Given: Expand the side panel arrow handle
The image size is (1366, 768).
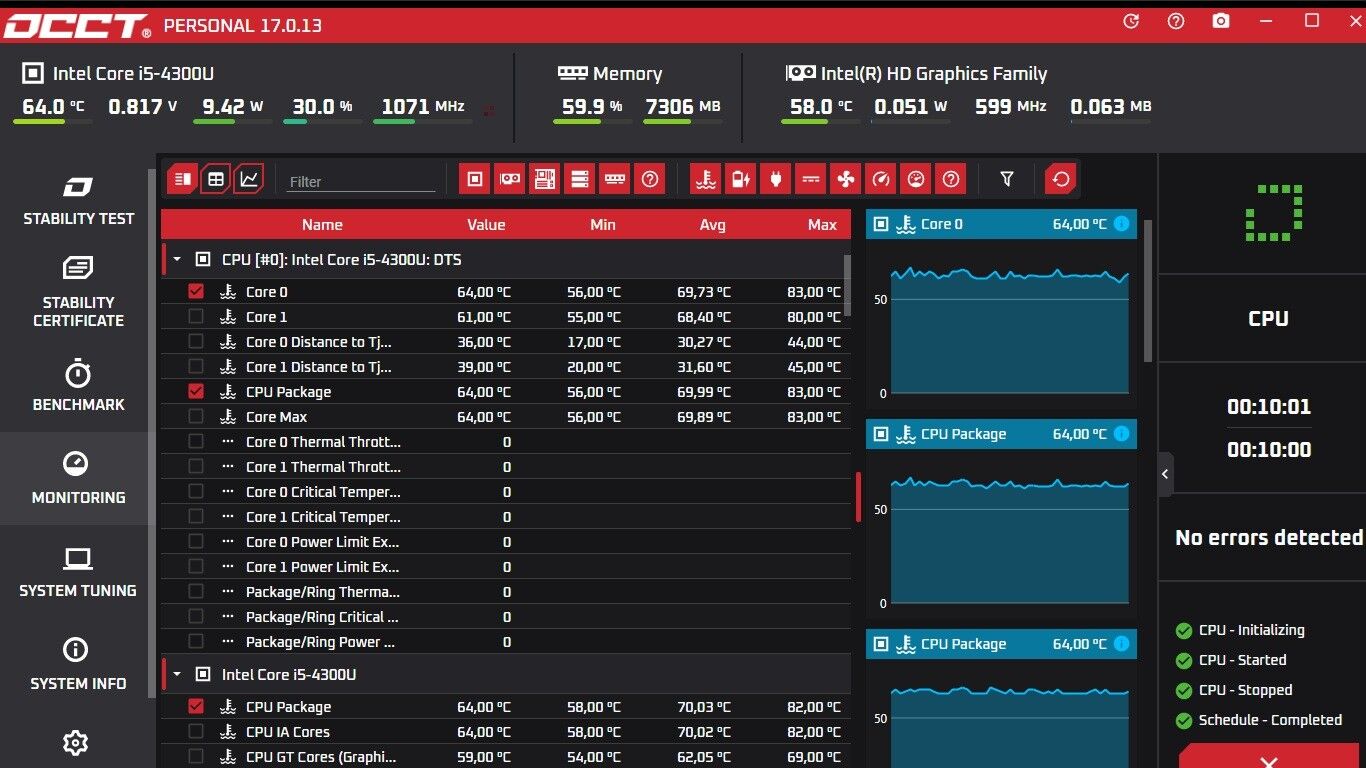Looking at the screenshot, I should pos(1166,474).
